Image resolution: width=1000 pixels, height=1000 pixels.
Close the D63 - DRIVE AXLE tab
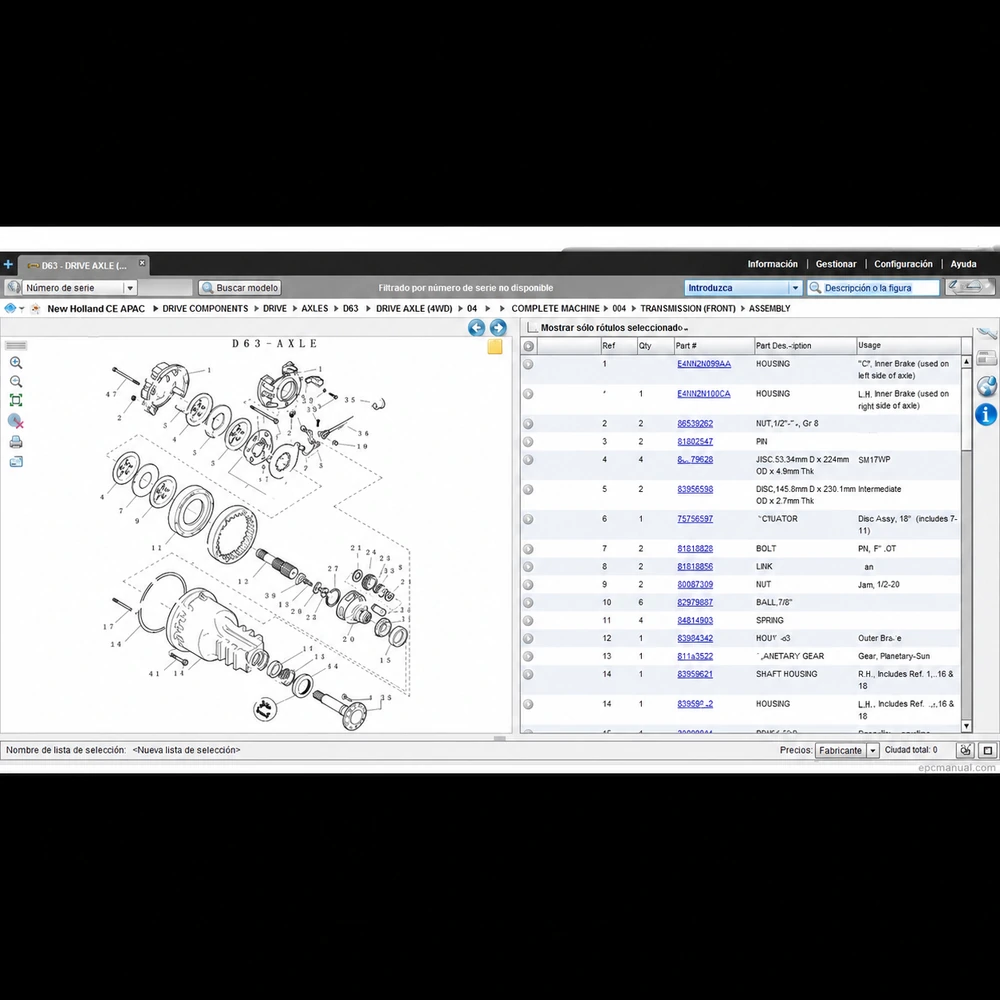[142, 263]
